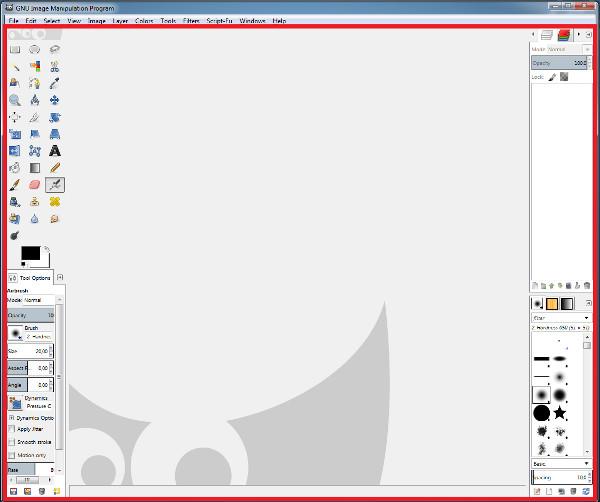This screenshot has height=502, width=600.
Task: Switch to the Gradients tab
Action: (x=567, y=304)
